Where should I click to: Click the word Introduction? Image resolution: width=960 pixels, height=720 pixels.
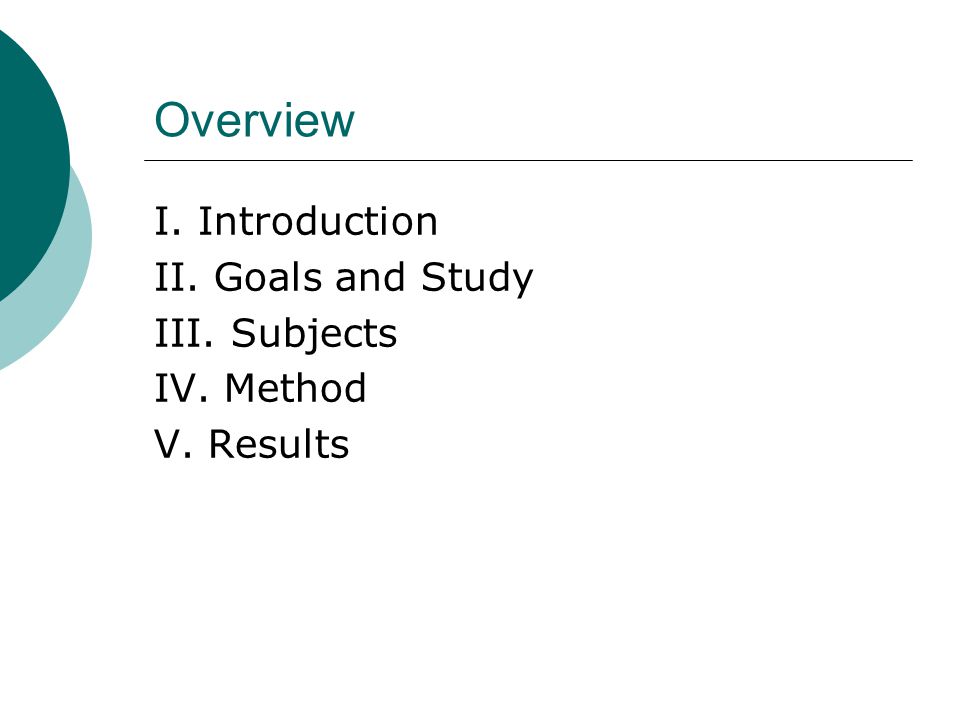(x=318, y=221)
